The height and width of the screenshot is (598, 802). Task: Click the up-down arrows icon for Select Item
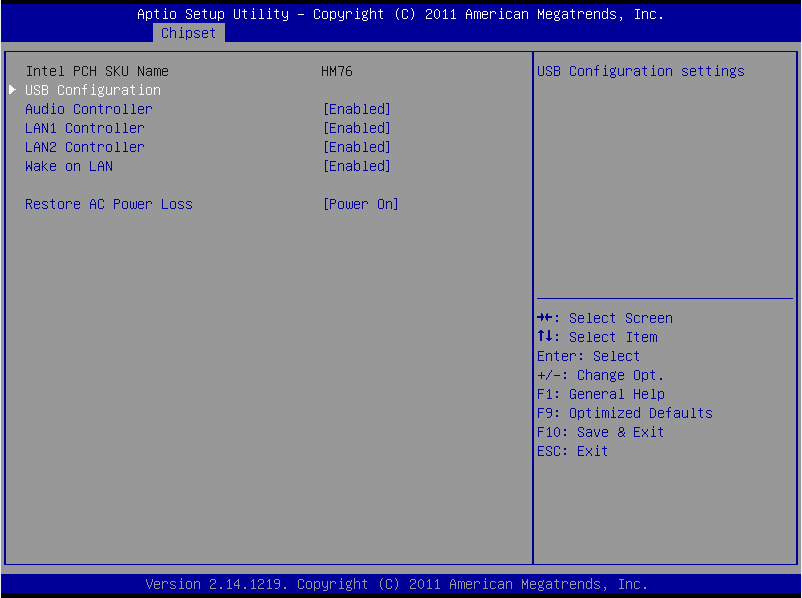click(x=544, y=337)
